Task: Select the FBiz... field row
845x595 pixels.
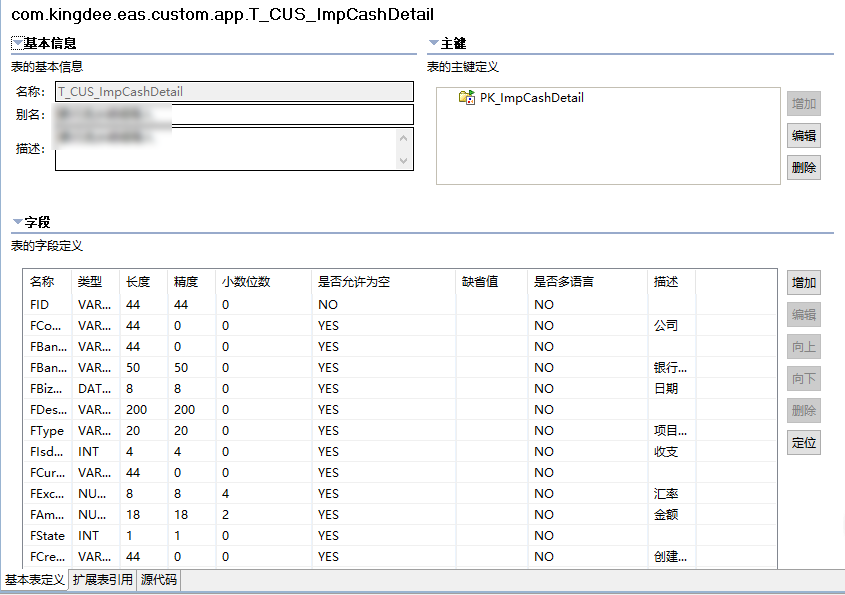Action: [x=400, y=389]
